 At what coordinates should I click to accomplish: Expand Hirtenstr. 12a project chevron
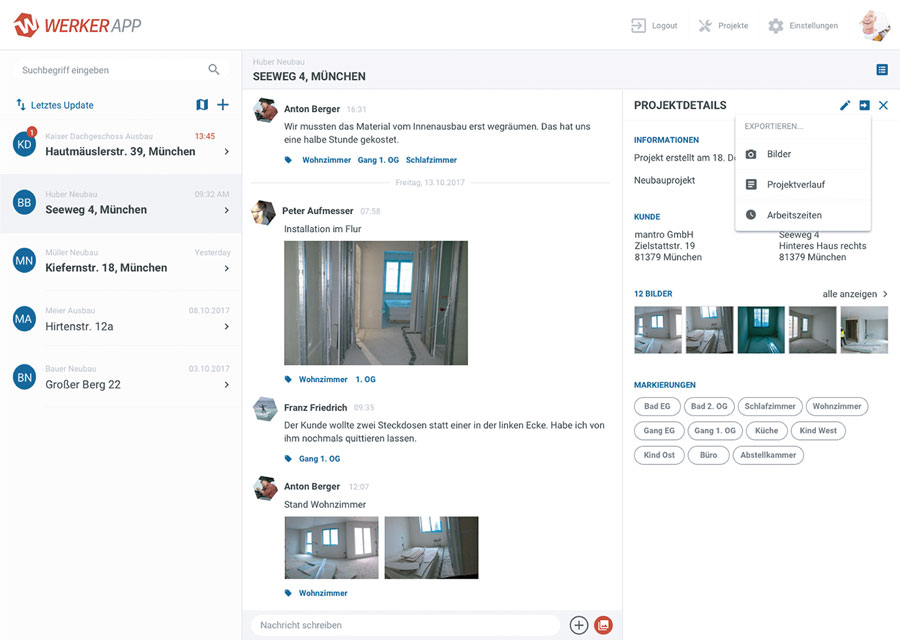click(x=227, y=327)
